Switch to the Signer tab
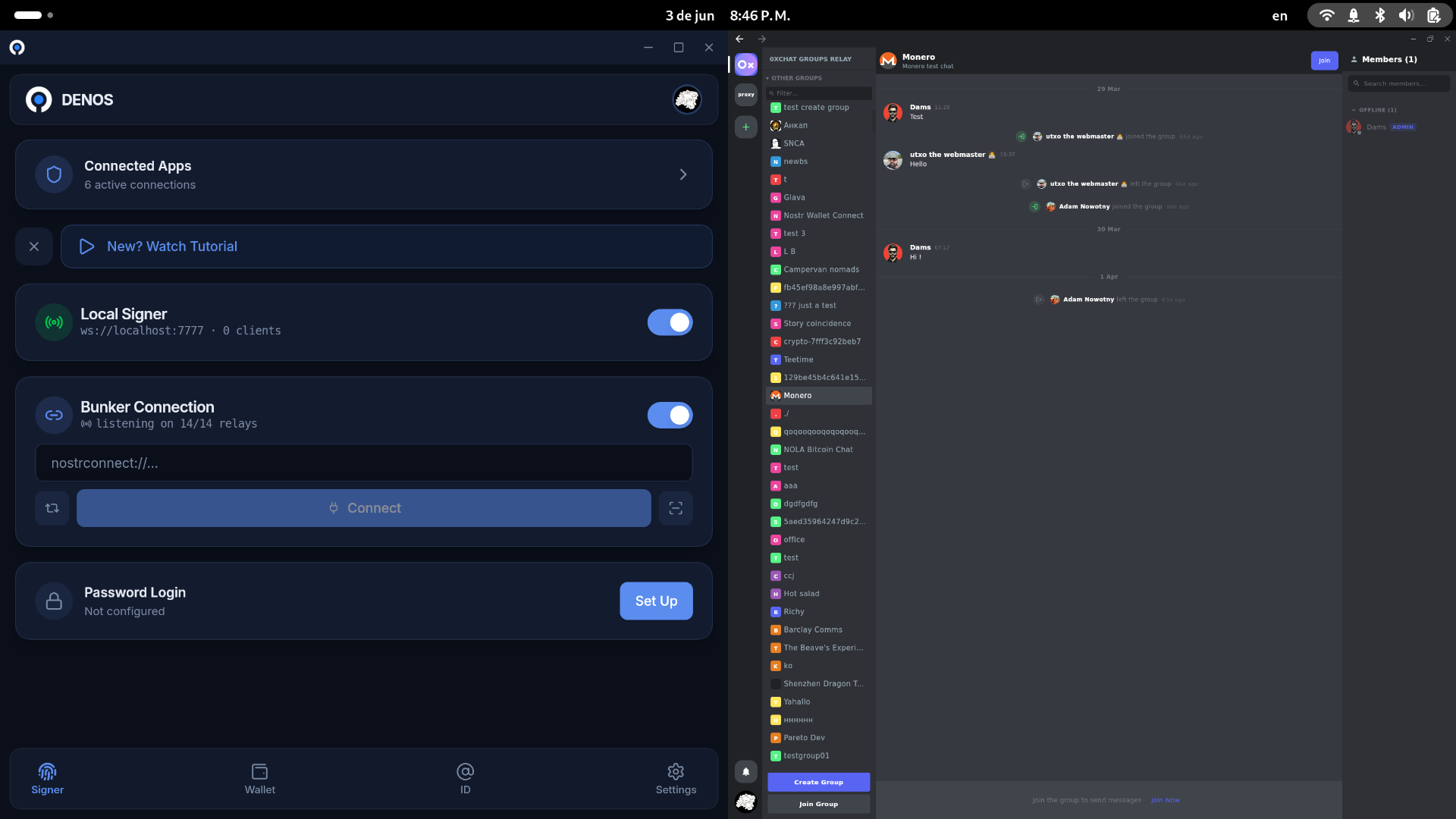This screenshot has width=1456, height=819. [47, 779]
